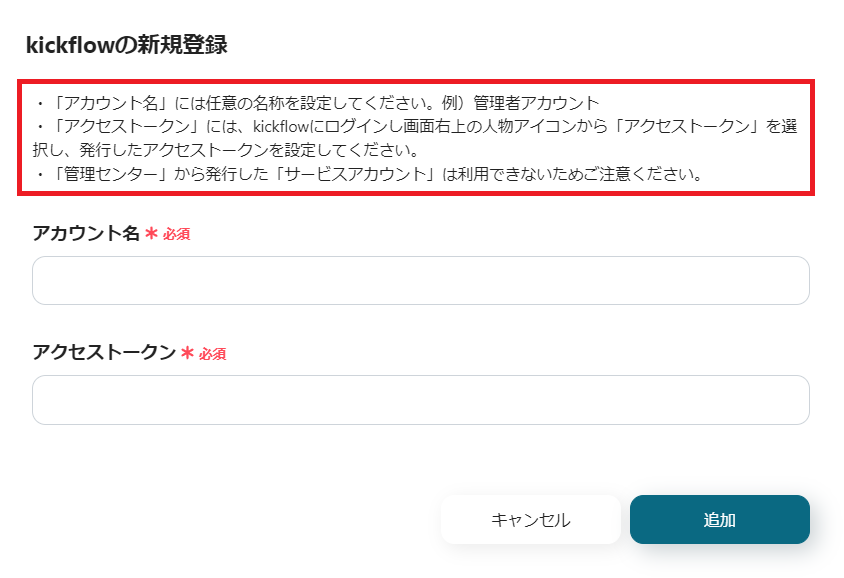Click the kickflowの新規登録 heading

126,44
